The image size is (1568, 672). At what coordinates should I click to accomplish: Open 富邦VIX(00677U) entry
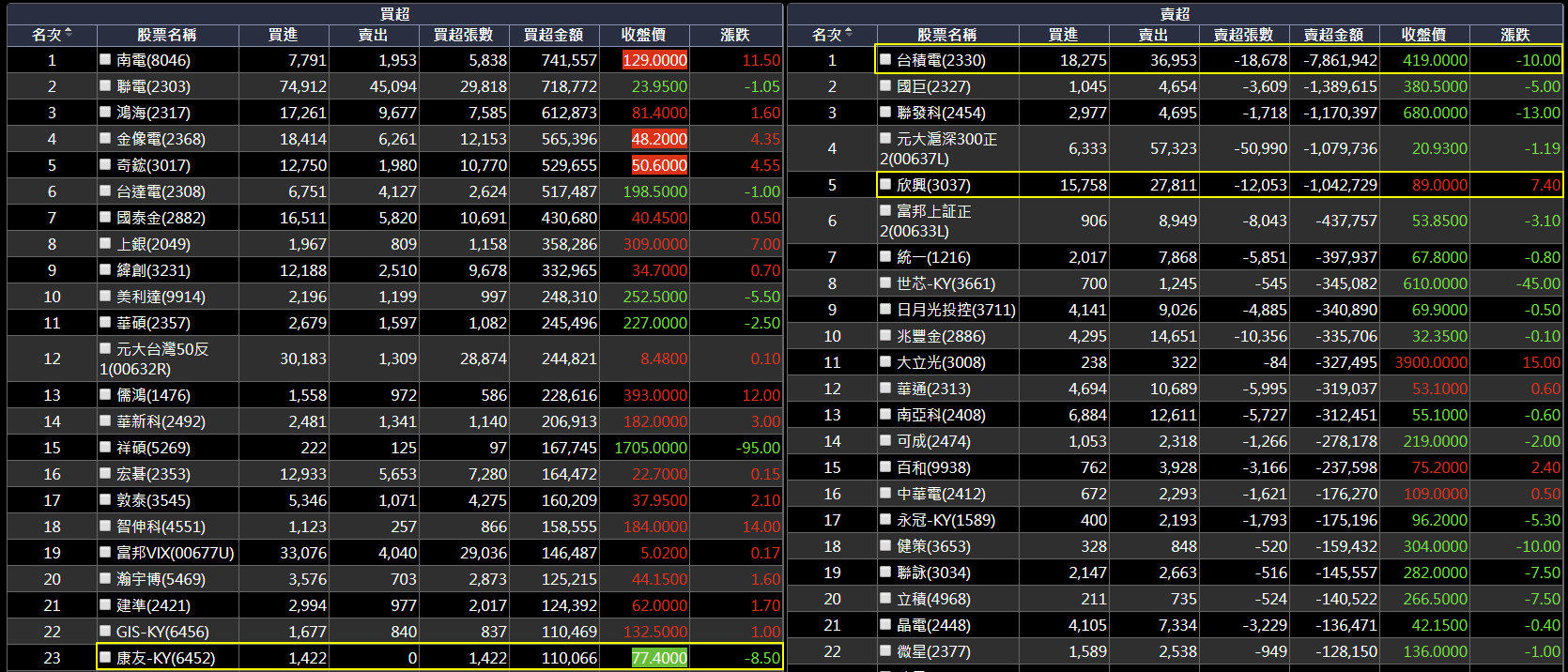(175, 553)
